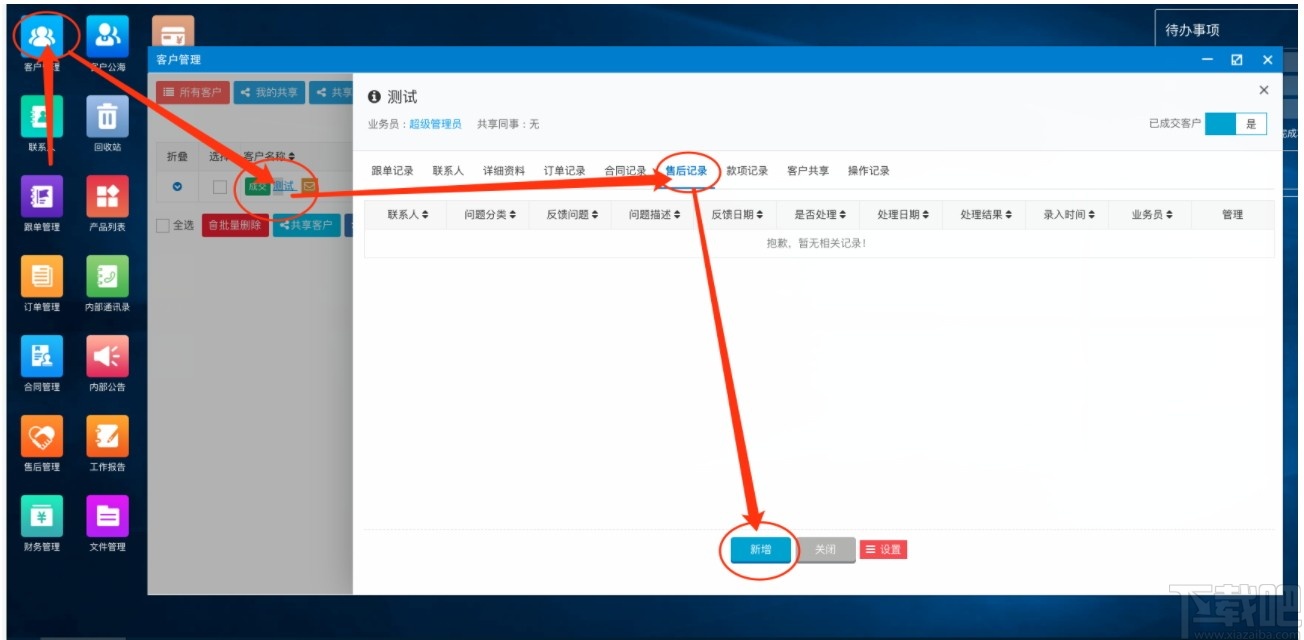Check the 全选 select-all checkbox

point(162,226)
